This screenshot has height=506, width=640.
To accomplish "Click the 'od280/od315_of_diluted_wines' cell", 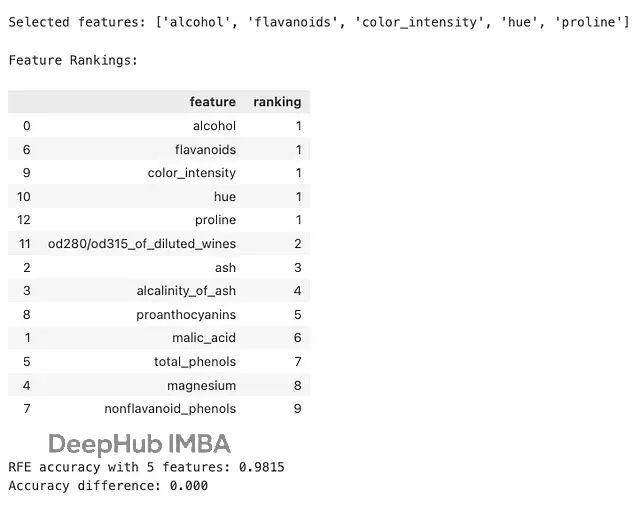I will 142,244.
